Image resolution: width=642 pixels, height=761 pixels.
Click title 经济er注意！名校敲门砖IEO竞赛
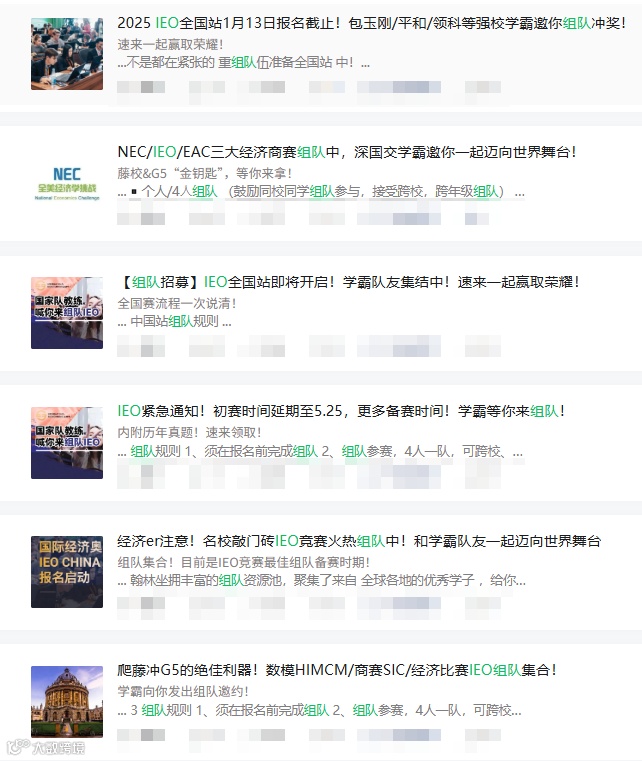[360, 541]
